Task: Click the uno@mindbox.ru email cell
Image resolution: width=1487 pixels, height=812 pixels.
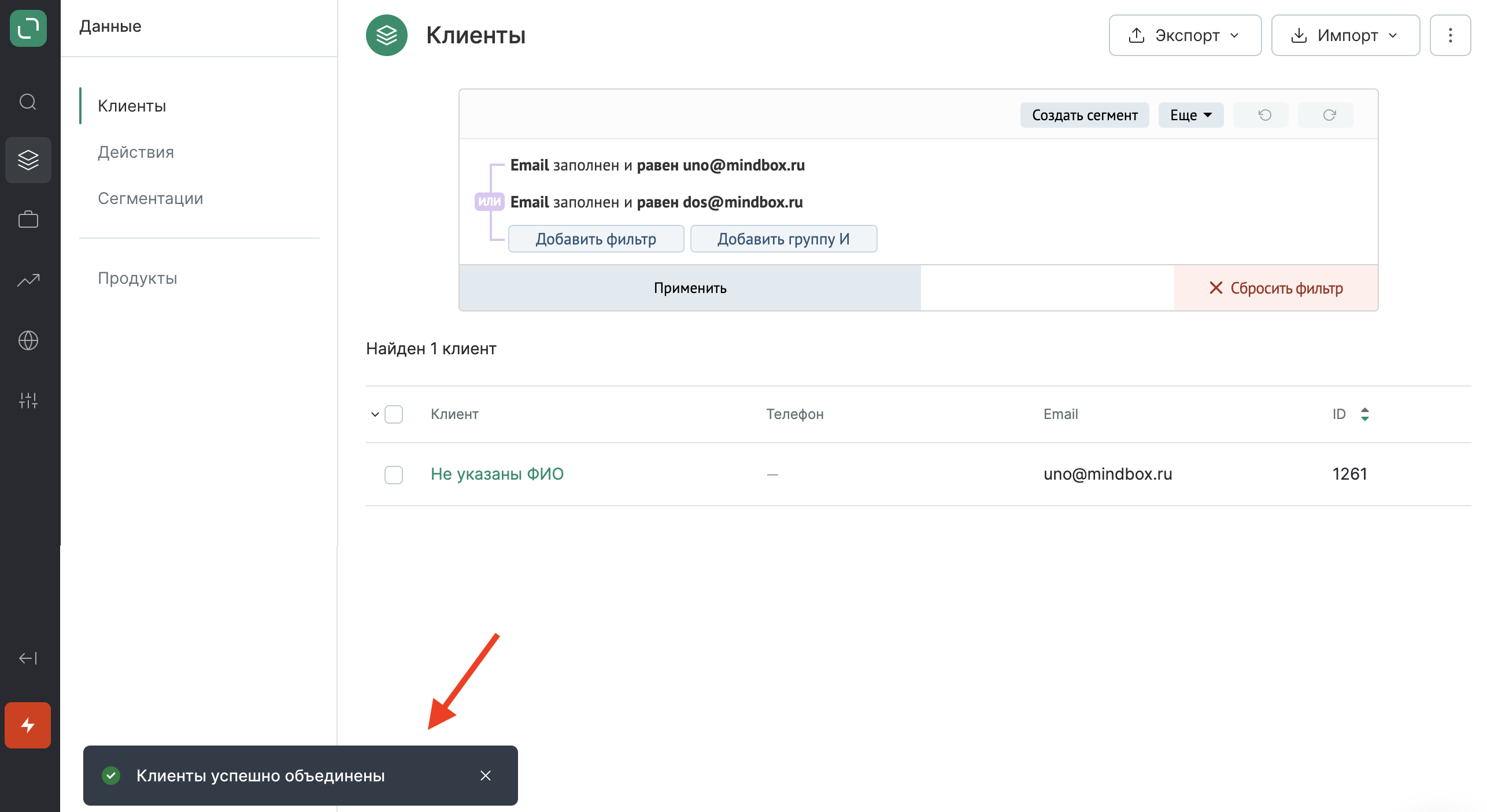Action: point(1108,474)
